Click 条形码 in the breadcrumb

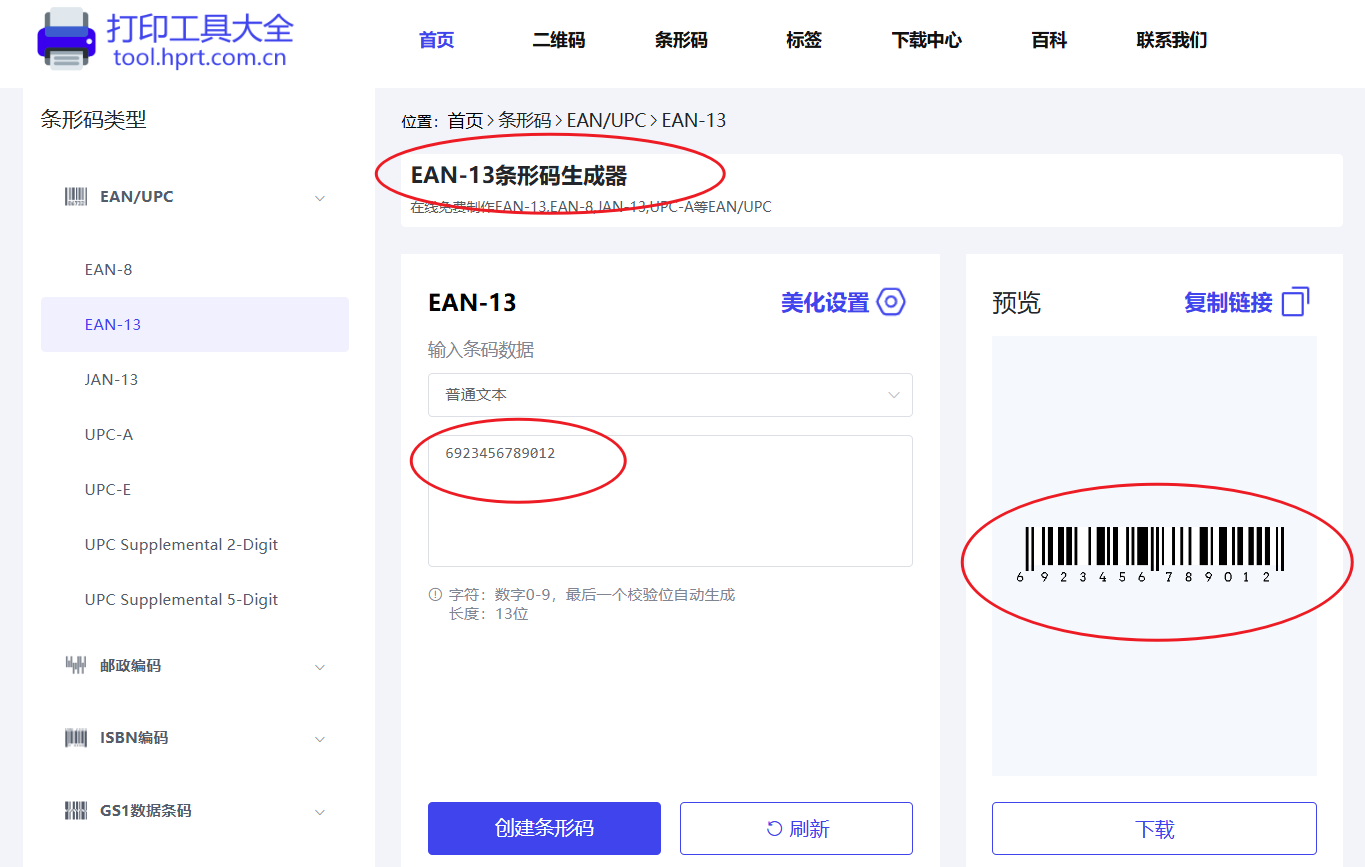coord(525,121)
